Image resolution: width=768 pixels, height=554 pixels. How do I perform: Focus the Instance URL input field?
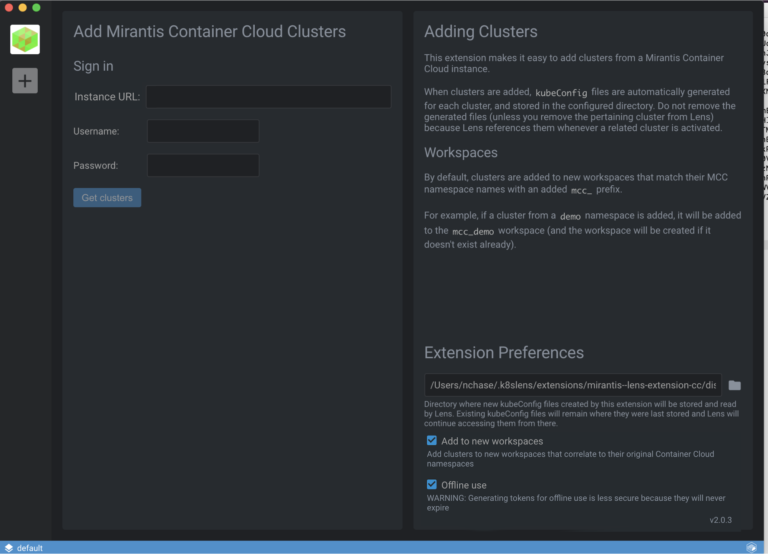(268, 97)
